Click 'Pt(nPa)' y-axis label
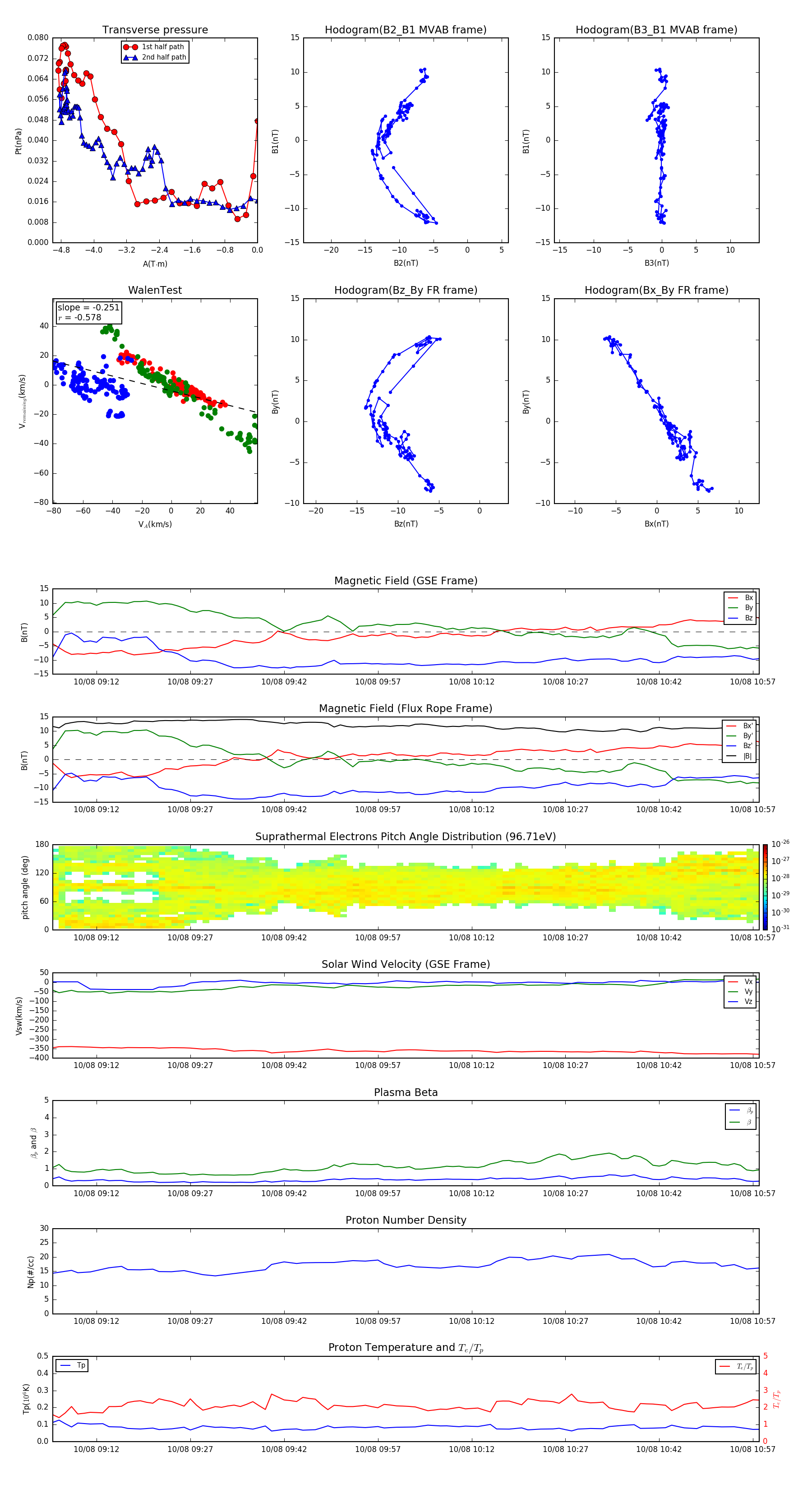The image size is (812, 1489). (x=18, y=140)
